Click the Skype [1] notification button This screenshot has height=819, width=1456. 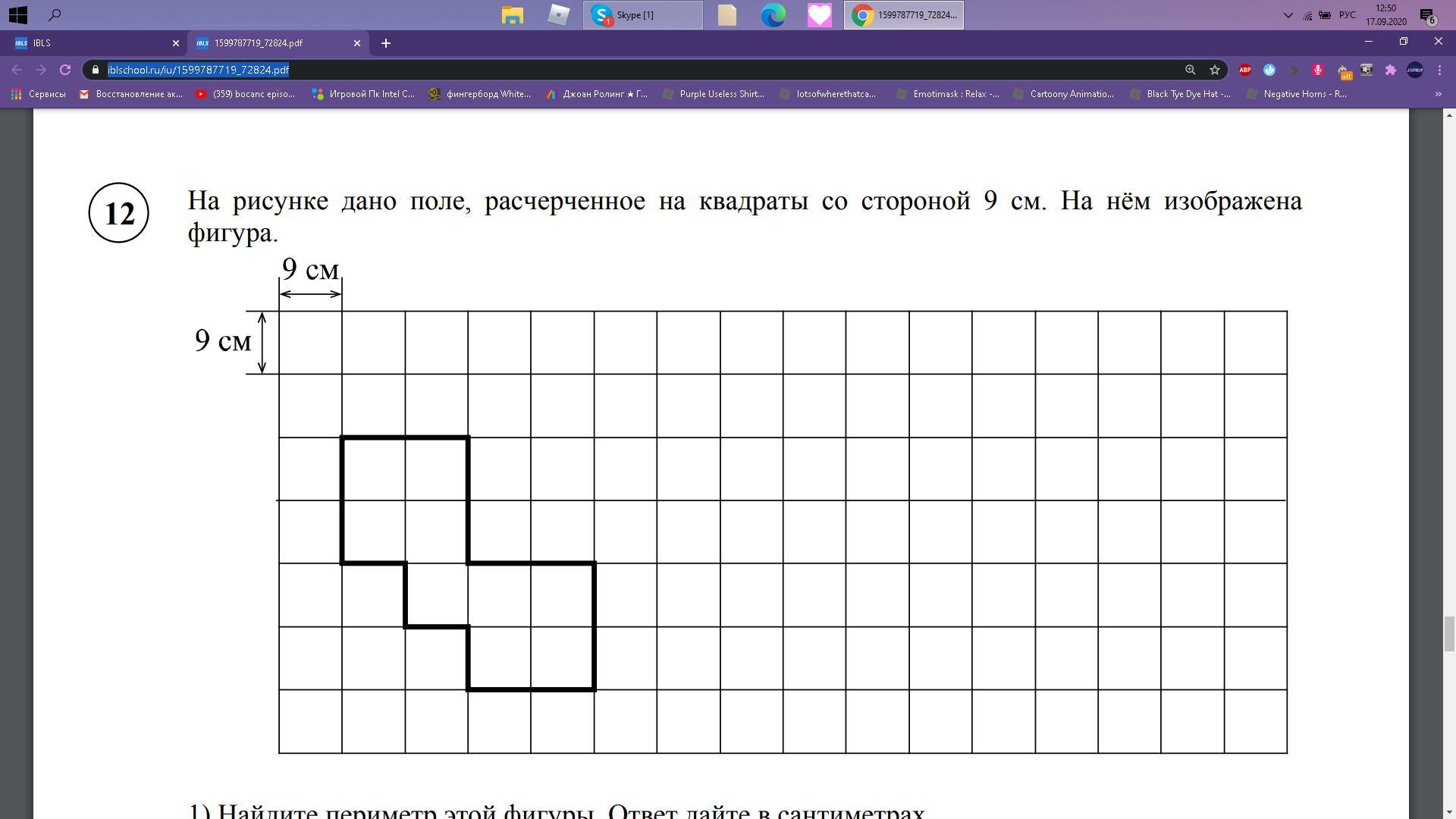click(x=645, y=14)
